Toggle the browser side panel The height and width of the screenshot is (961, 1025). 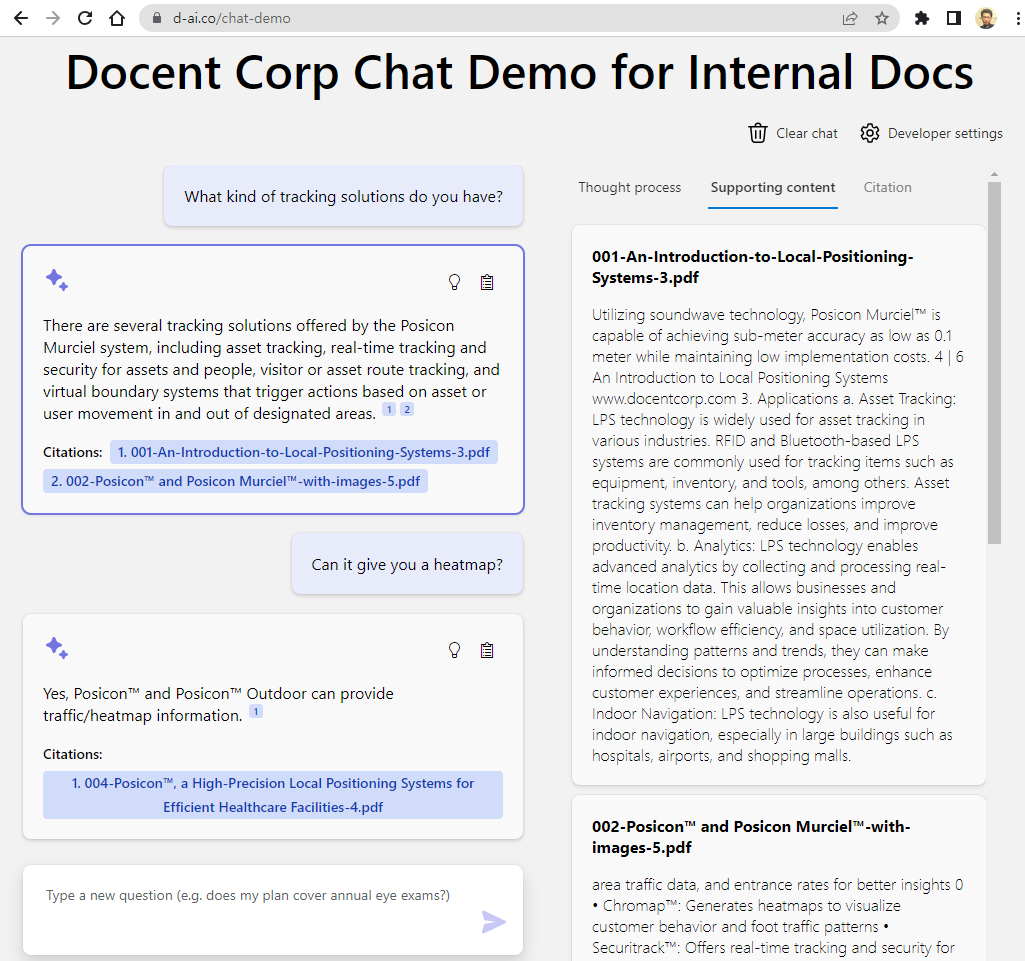pos(954,18)
